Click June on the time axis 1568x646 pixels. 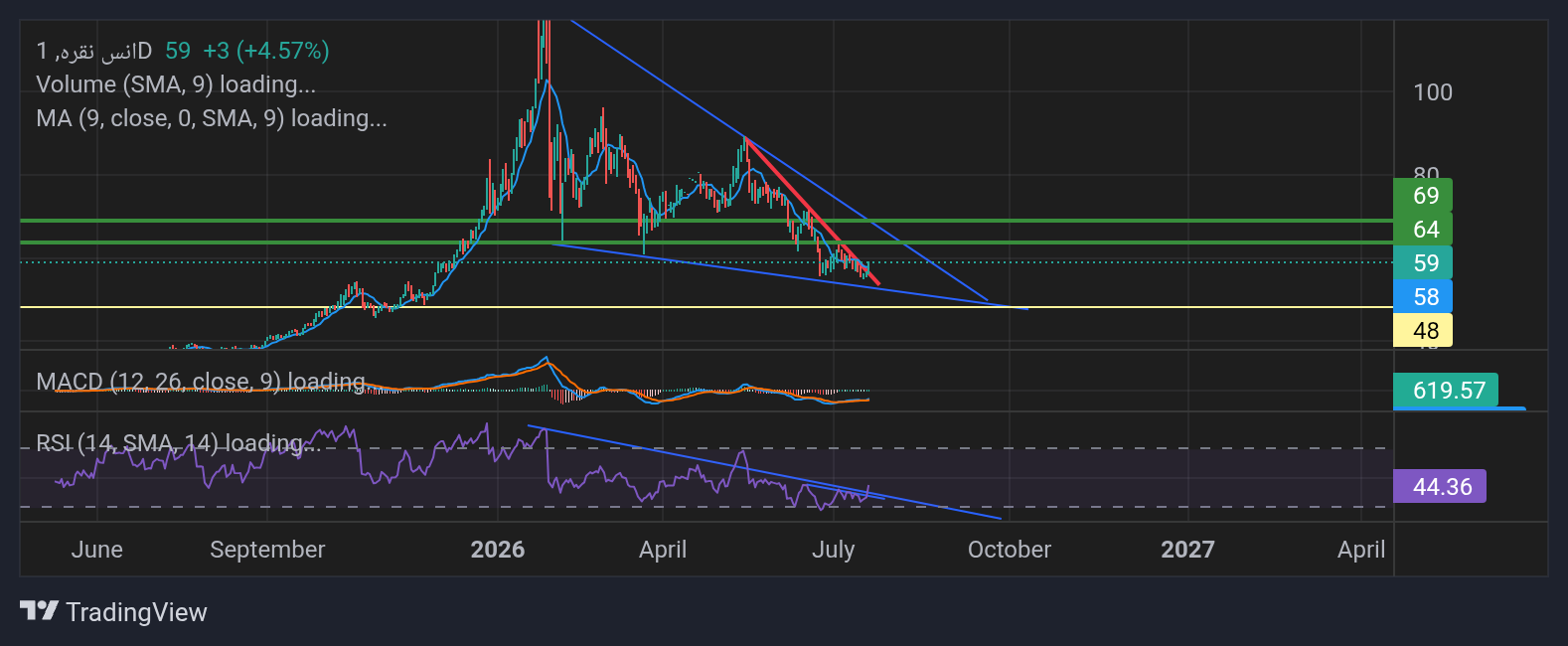click(x=97, y=550)
